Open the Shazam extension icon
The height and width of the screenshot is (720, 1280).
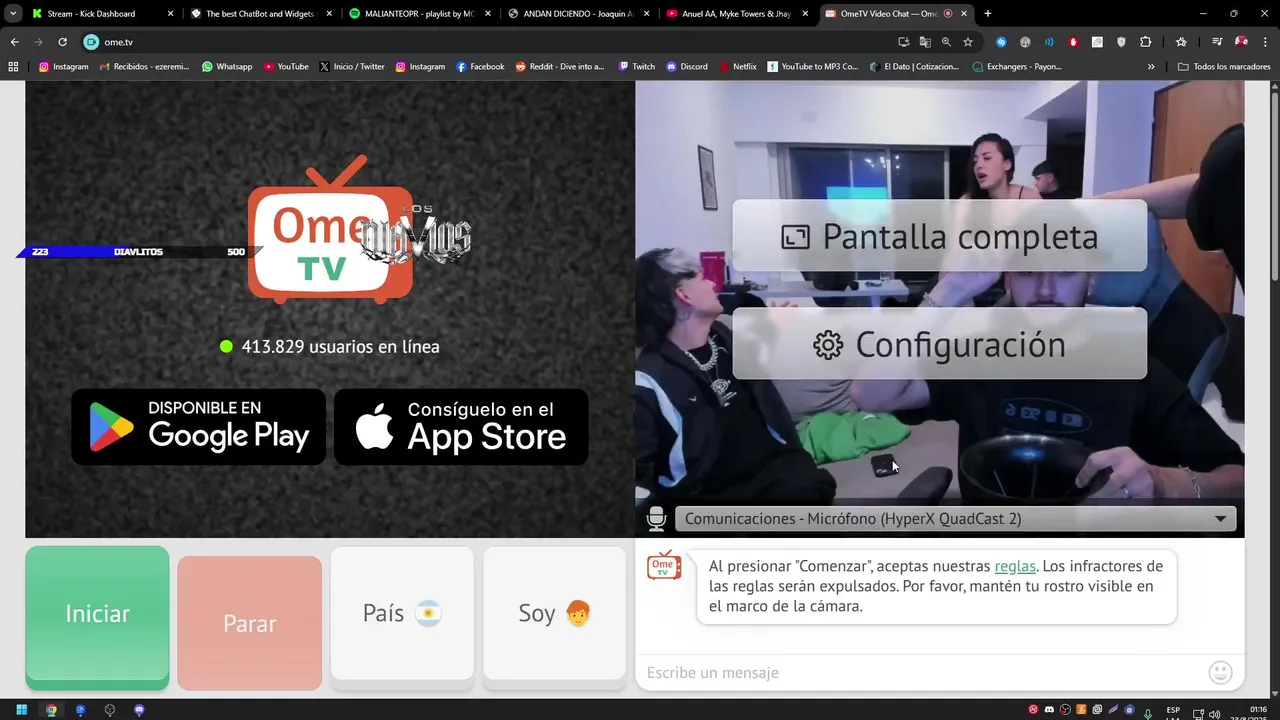coord(1001,42)
